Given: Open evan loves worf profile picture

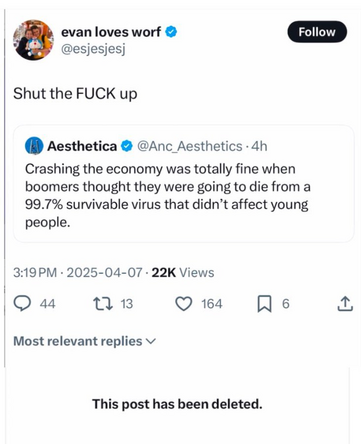Looking at the screenshot, I should click(x=33, y=40).
